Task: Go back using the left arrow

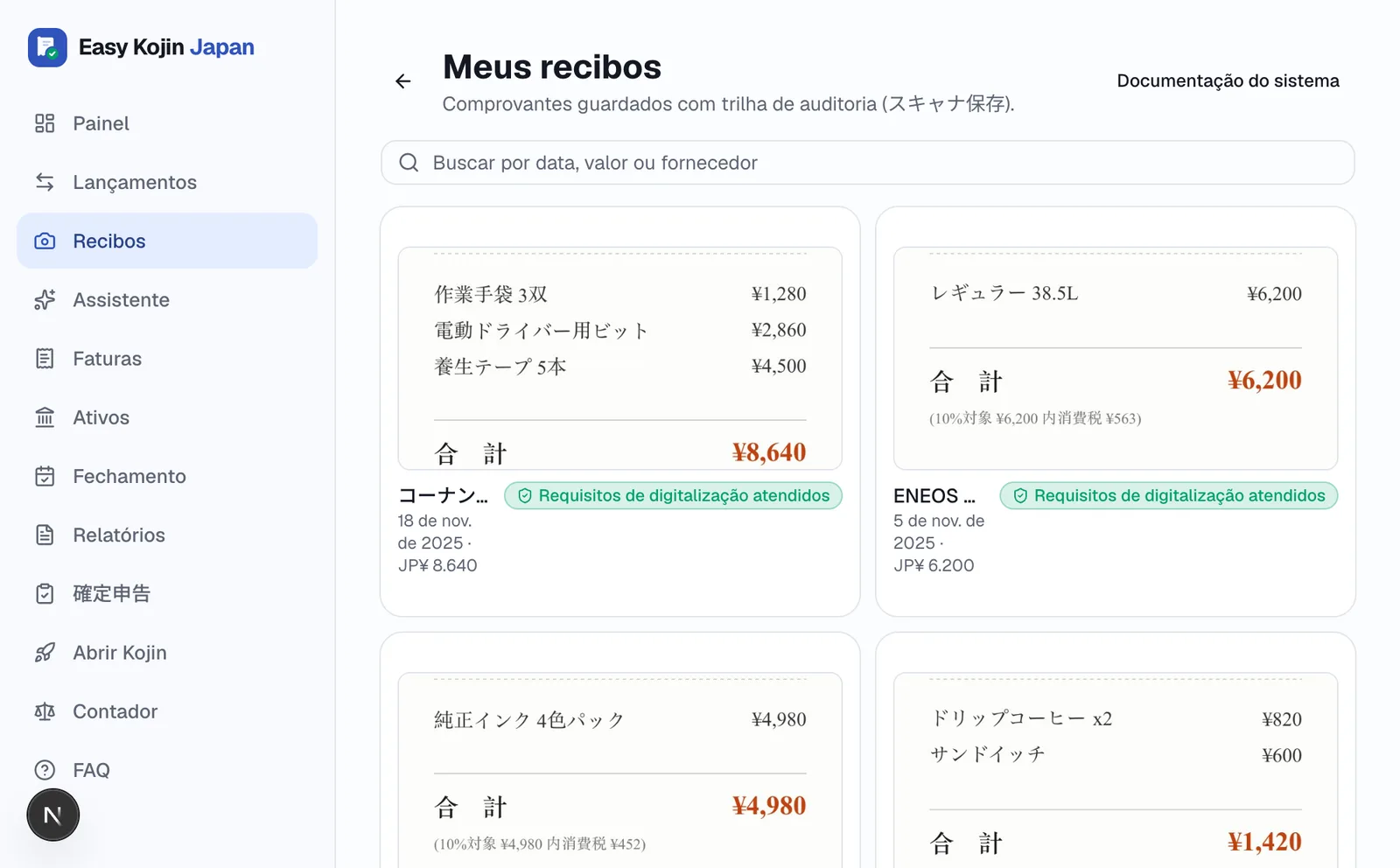Action: [x=402, y=81]
